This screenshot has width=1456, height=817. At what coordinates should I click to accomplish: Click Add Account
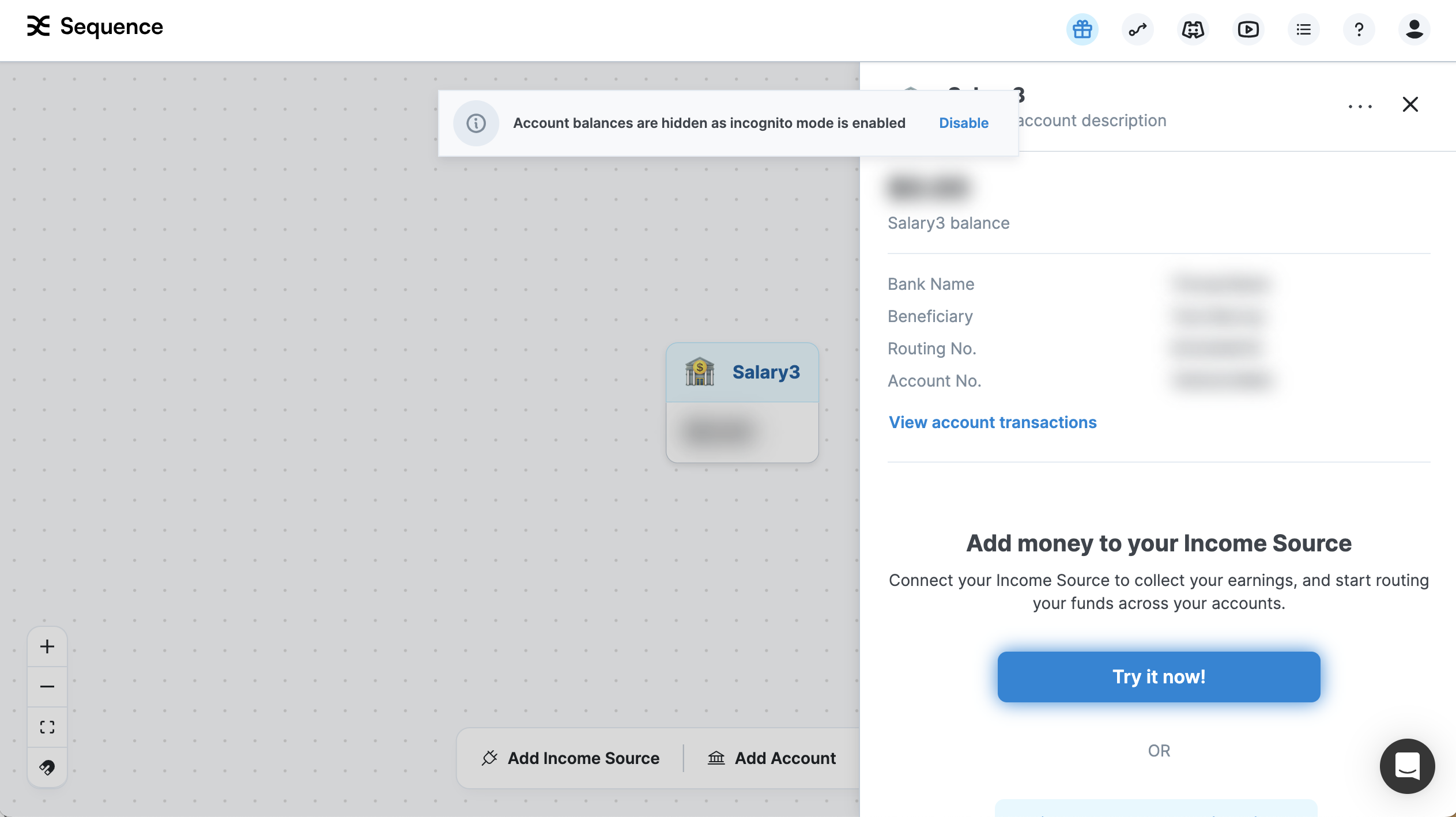coord(771,758)
